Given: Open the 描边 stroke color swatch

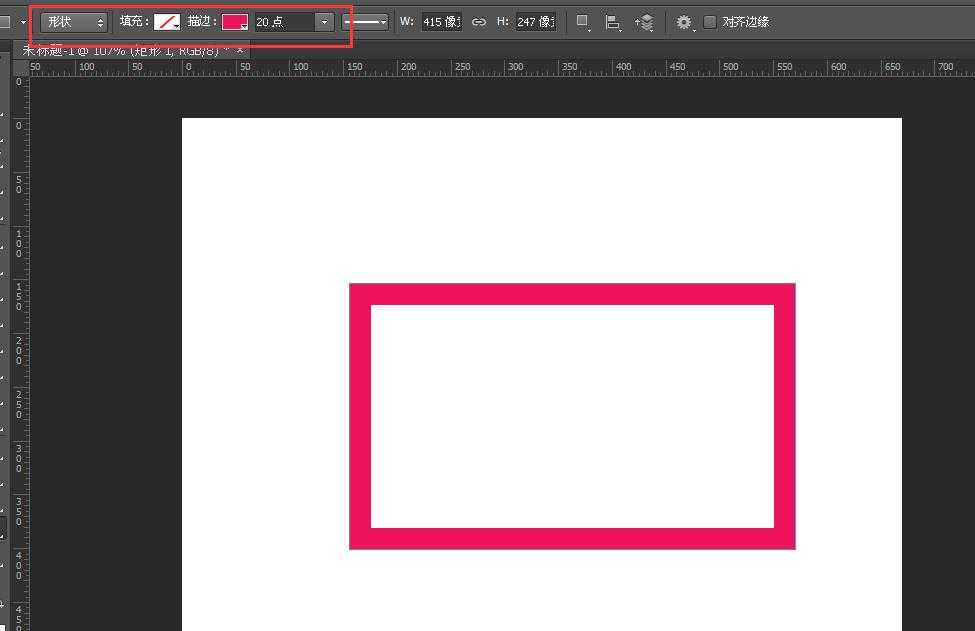Looking at the screenshot, I should (235, 21).
